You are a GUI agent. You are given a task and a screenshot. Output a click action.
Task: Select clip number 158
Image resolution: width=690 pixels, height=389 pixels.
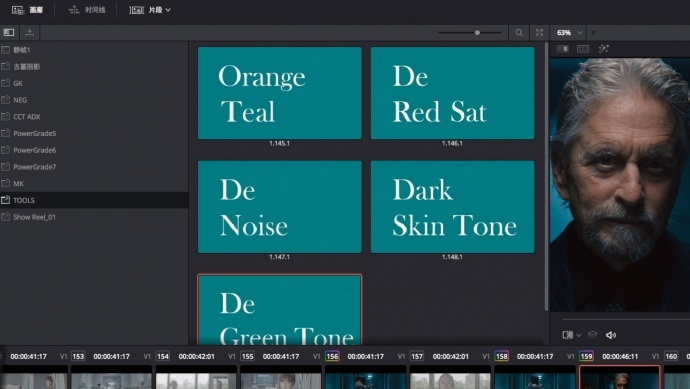(x=502, y=356)
